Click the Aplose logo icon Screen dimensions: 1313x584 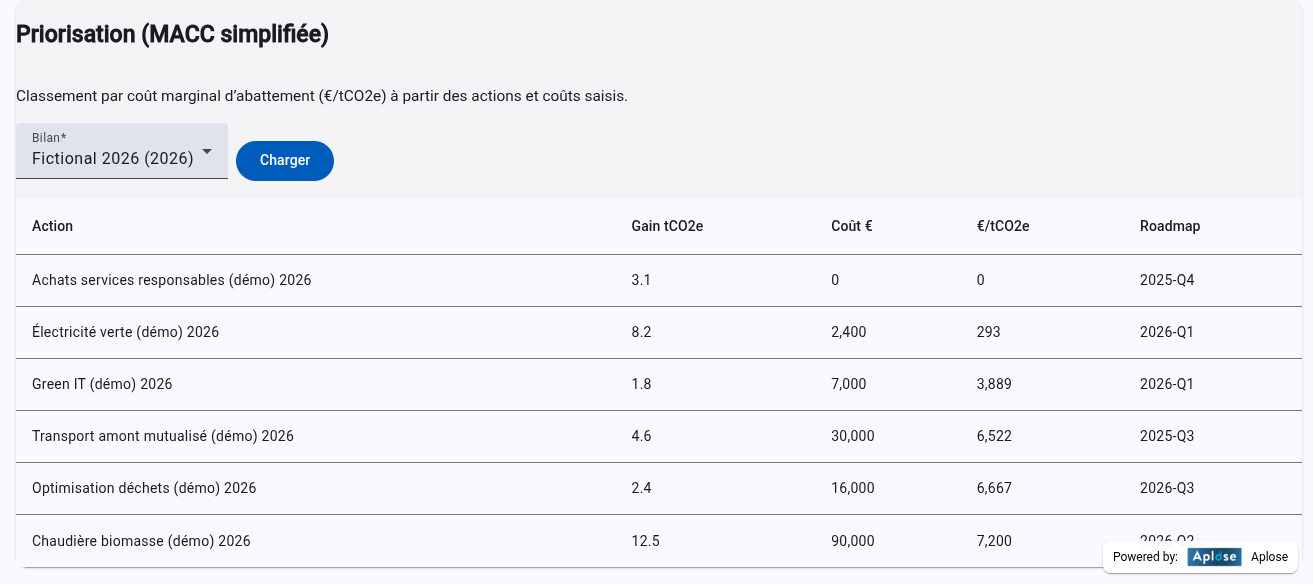(x=1214, y=557)
